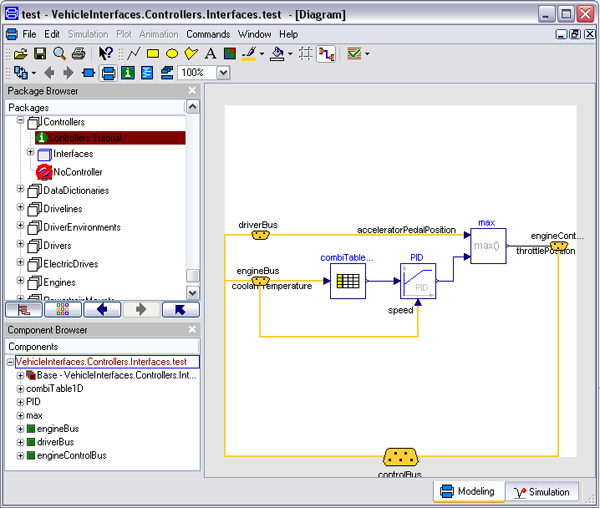600x508 pixels.
Task: Click the print icon in toolbar
Action: (77, 53)
